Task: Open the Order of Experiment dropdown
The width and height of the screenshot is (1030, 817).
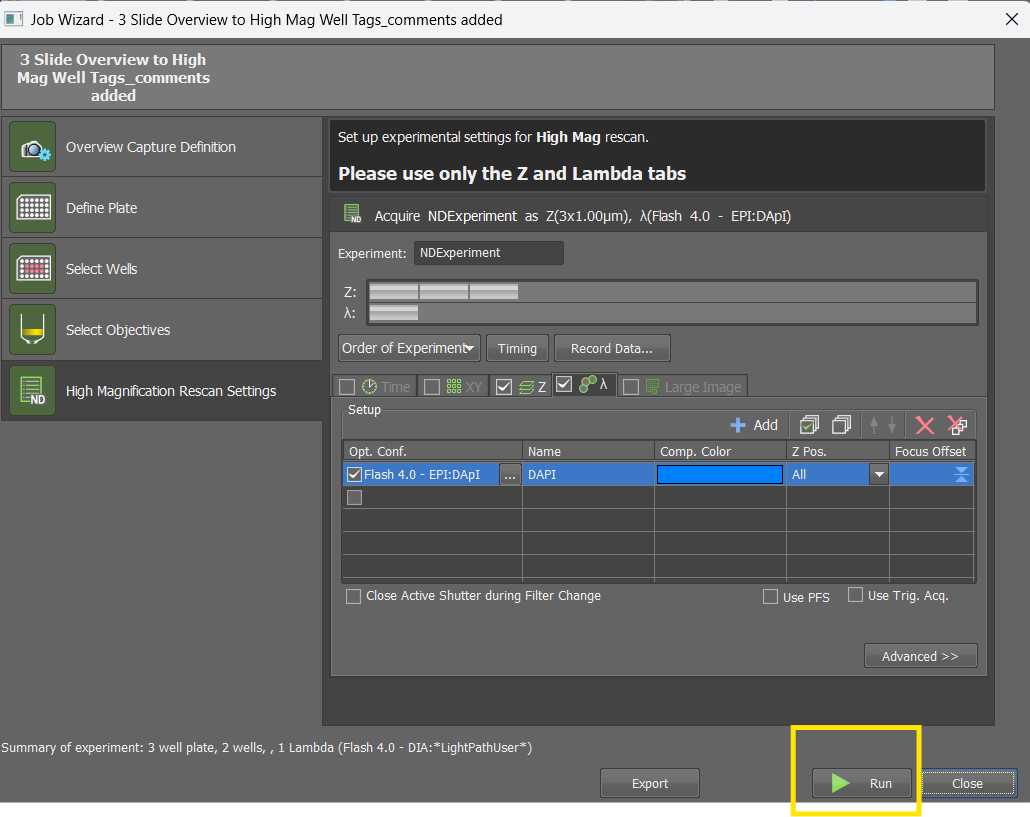Action: (409, 348)
